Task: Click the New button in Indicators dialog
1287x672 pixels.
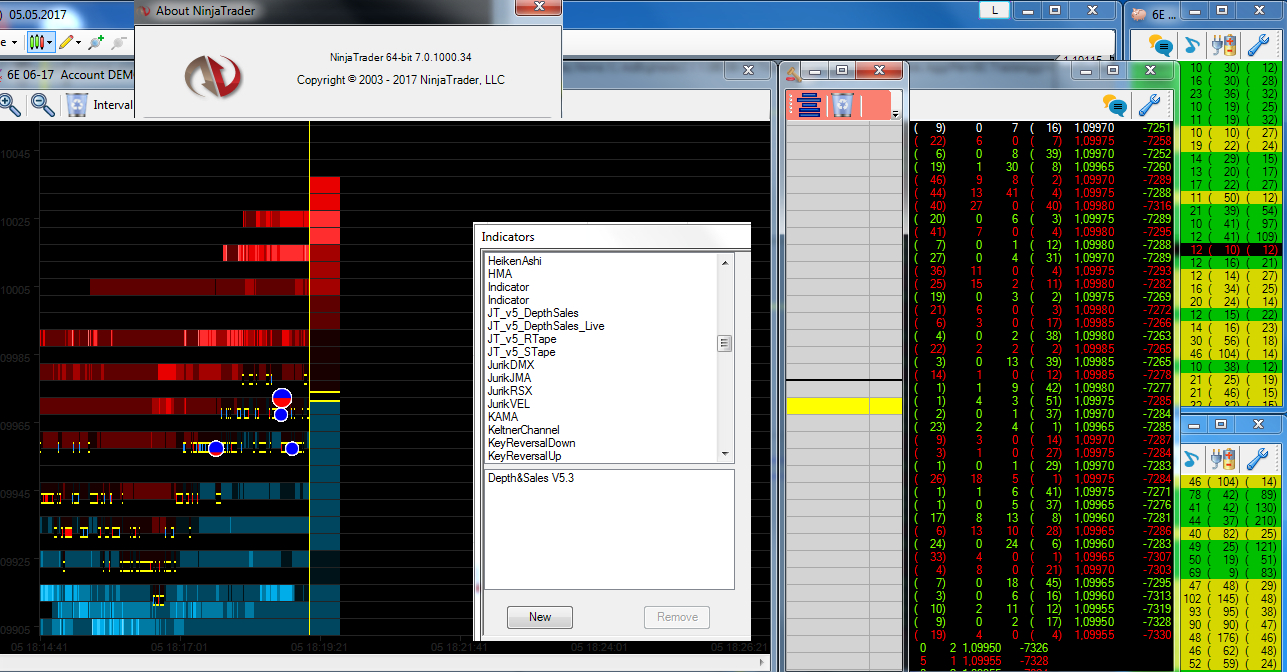Action: pos(539,617)
